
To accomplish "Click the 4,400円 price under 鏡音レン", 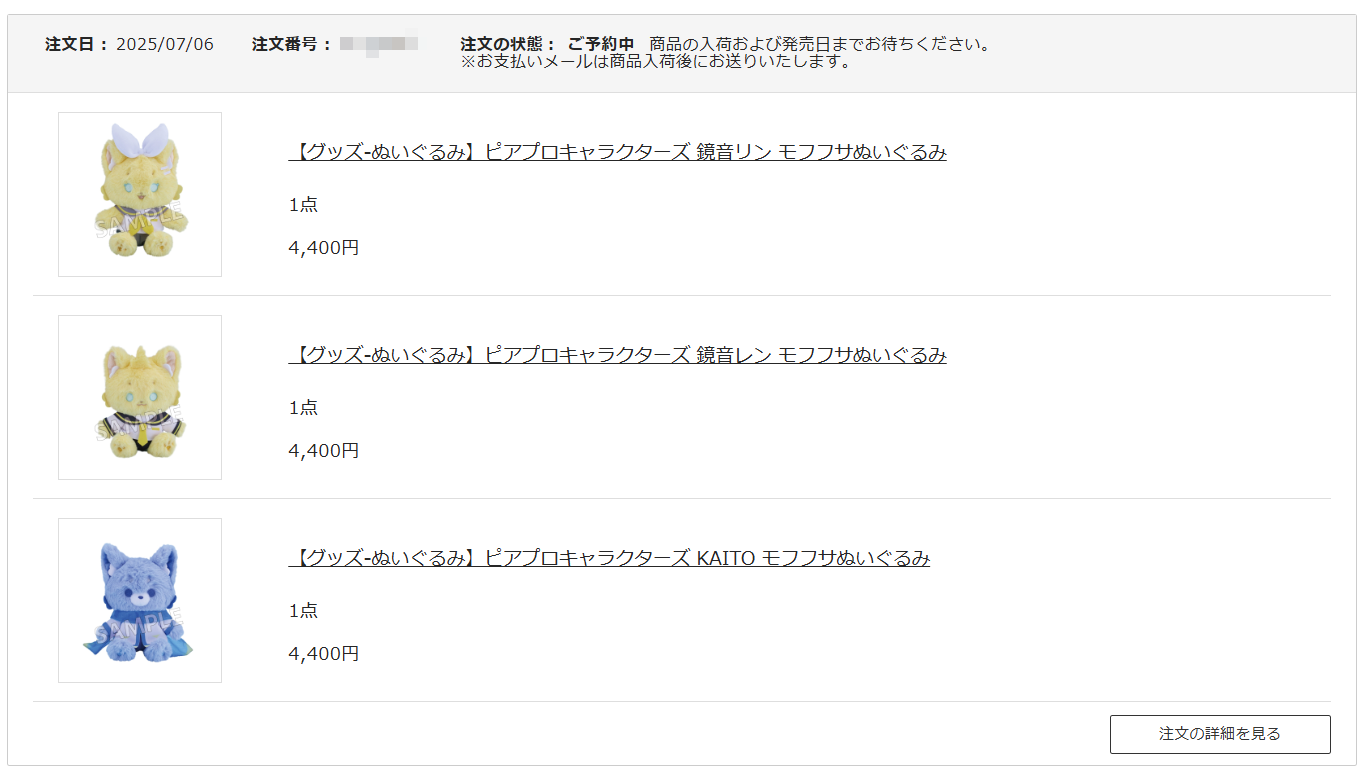I will (x=324, y=451).
